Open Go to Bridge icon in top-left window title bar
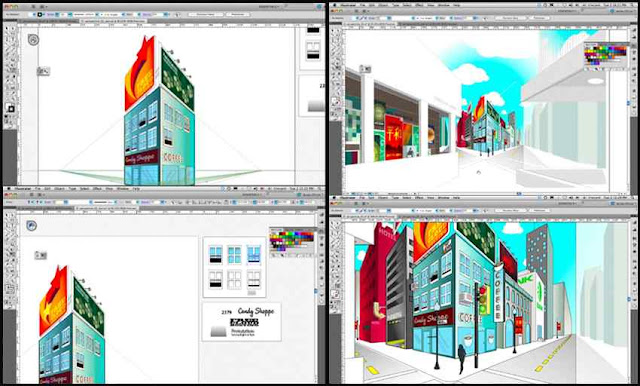Image resolution: width=640 pixels, height=386 pixels. click(33, 7)
